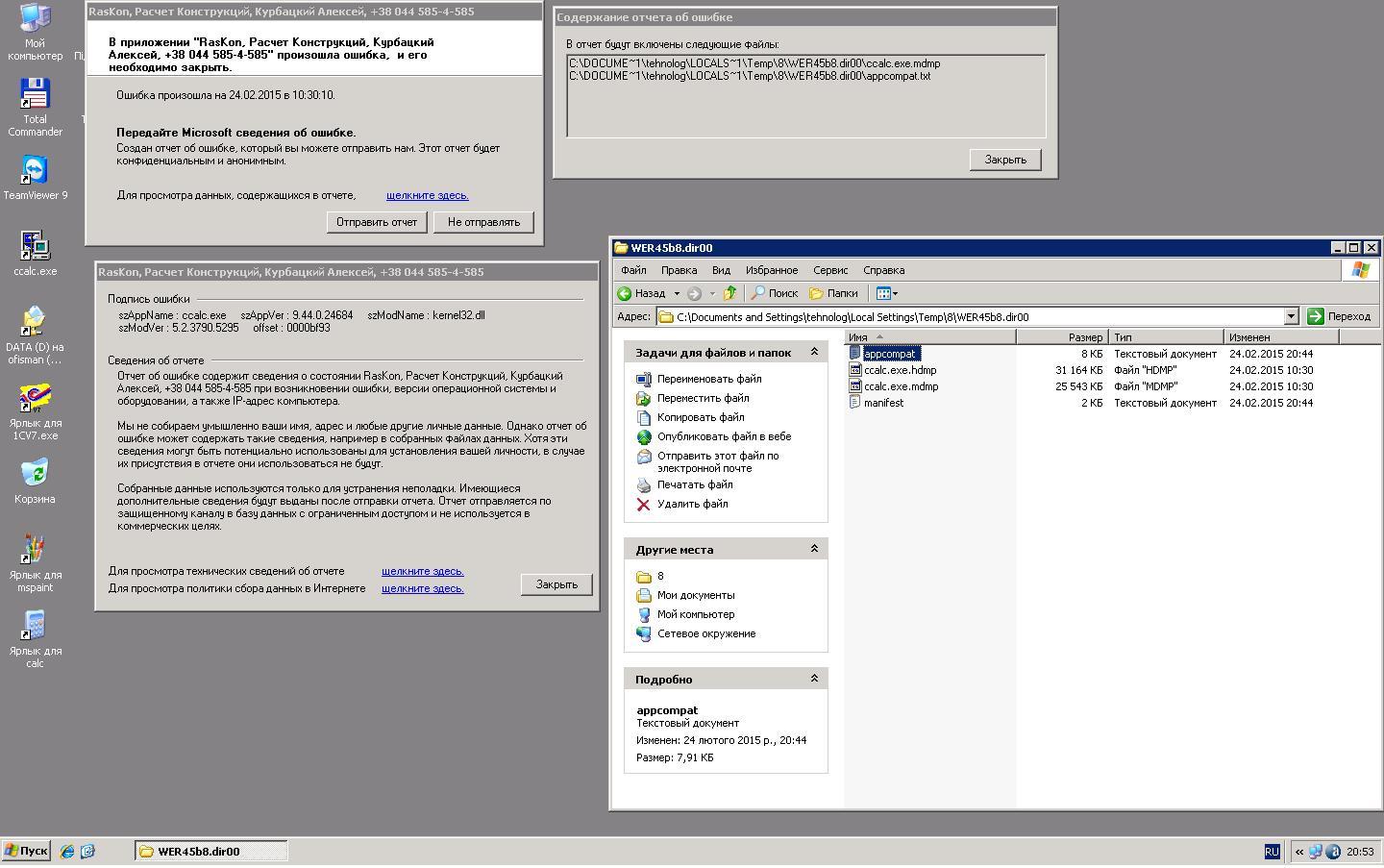This screenshot has height=868, width=1384.
Task: Choose Удалить файл task
Action: (681, 504)
